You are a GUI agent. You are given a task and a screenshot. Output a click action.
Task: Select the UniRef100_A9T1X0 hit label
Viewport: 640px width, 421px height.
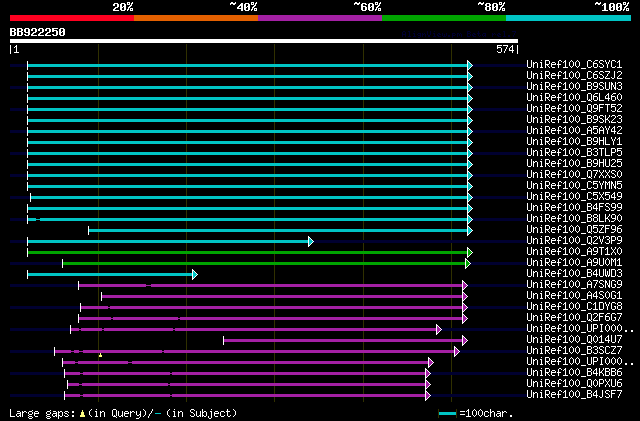[574, 252]
